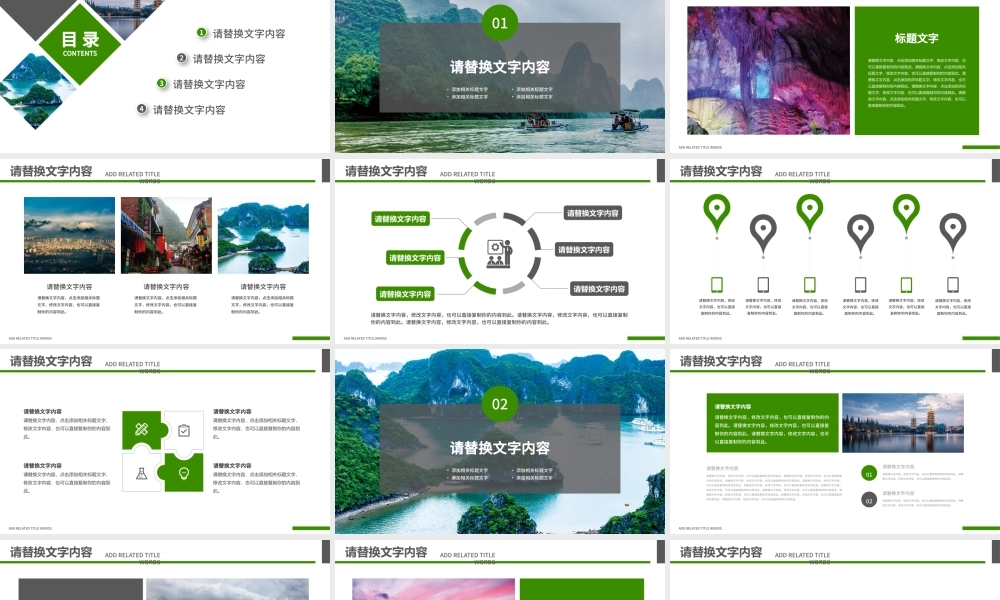Click the rightmost gray location pin
1000x600 pixels.
(x=953, y=232)
